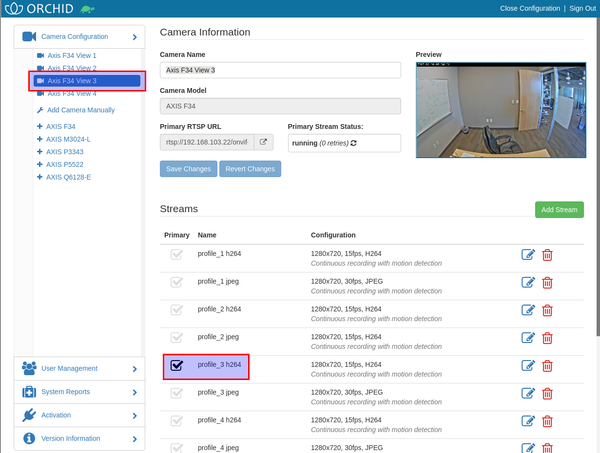600x453 pixels.
Task: Open the Version Information section
Action: click(x=79, y=438)
